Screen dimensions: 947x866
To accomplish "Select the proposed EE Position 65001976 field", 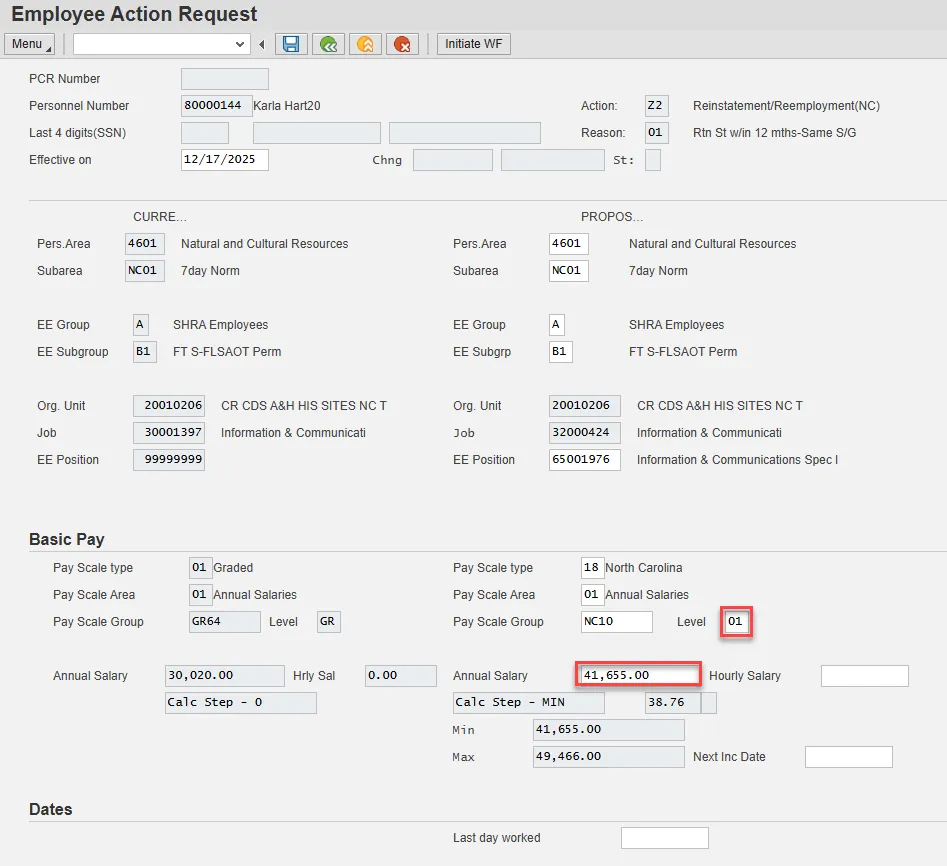I will click(584, 460).
